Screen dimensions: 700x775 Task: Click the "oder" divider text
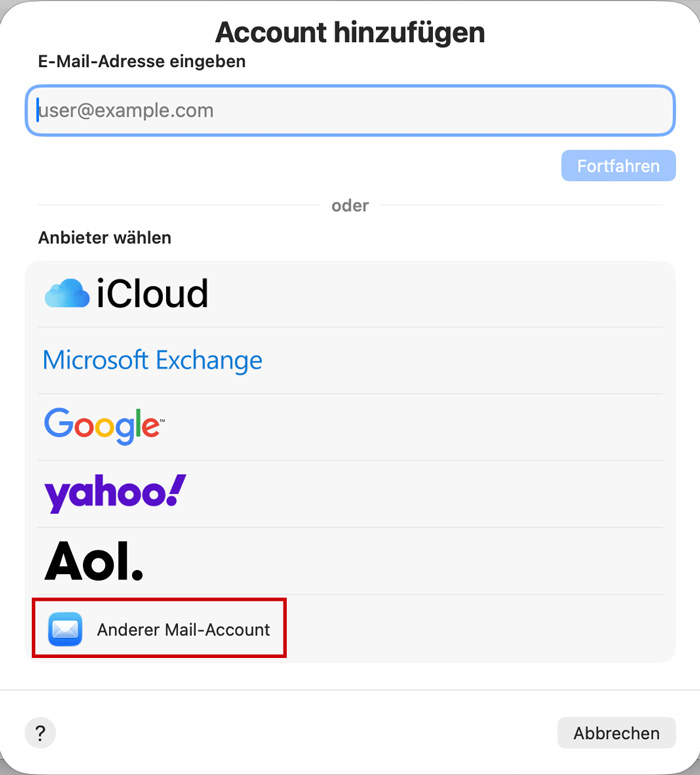(350, 206)
